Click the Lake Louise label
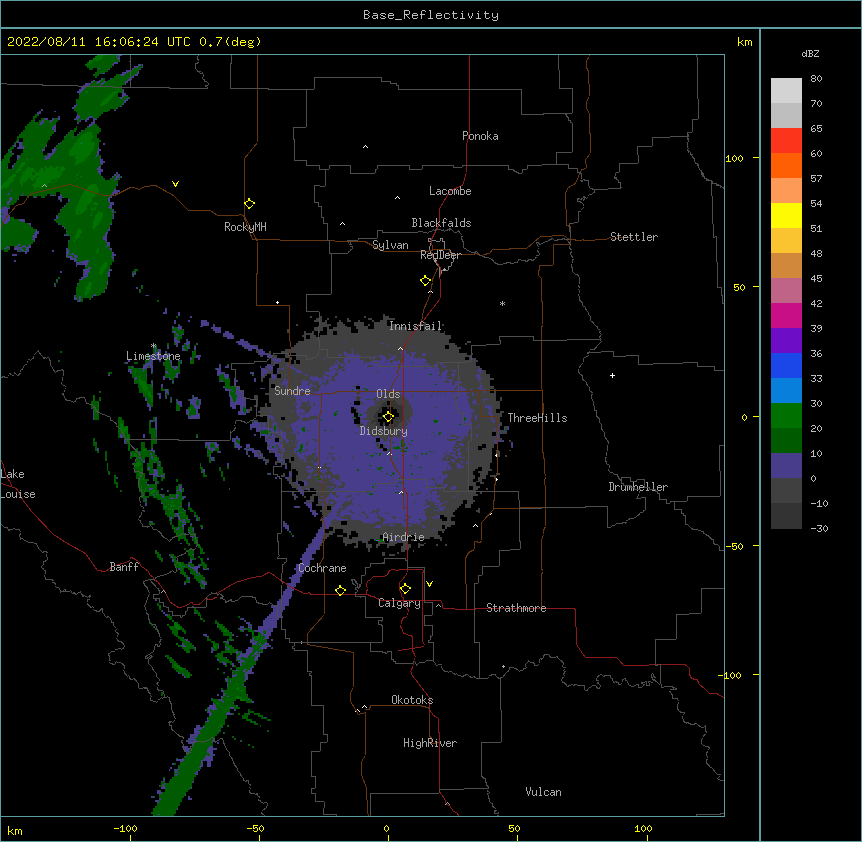Screen dimensions: 862x842 click(18, 484)
